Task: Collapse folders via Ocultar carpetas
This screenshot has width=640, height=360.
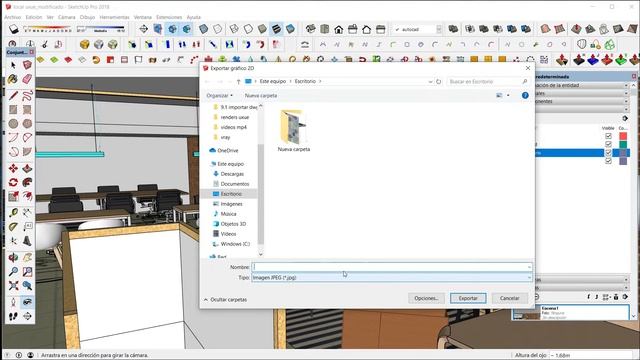Action: click(225, 300)
